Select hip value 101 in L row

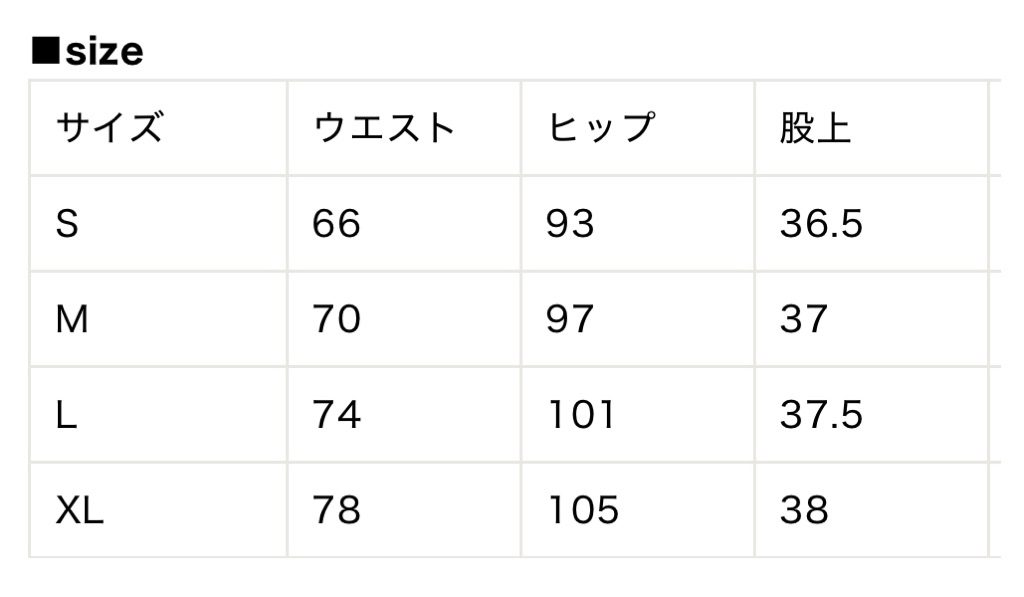click(x=581, y=416)
